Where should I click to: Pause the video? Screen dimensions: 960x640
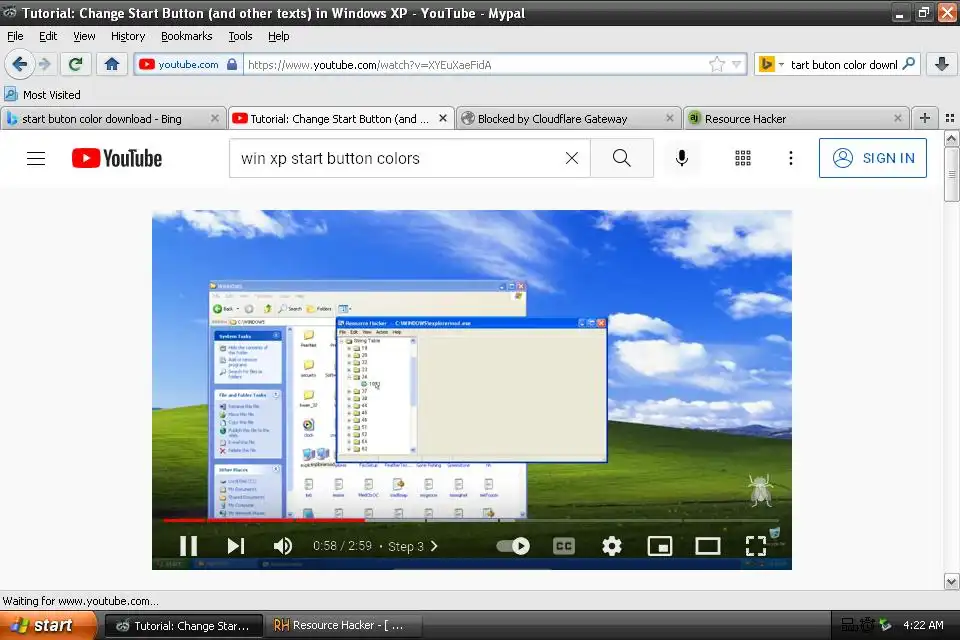(189, 546)
